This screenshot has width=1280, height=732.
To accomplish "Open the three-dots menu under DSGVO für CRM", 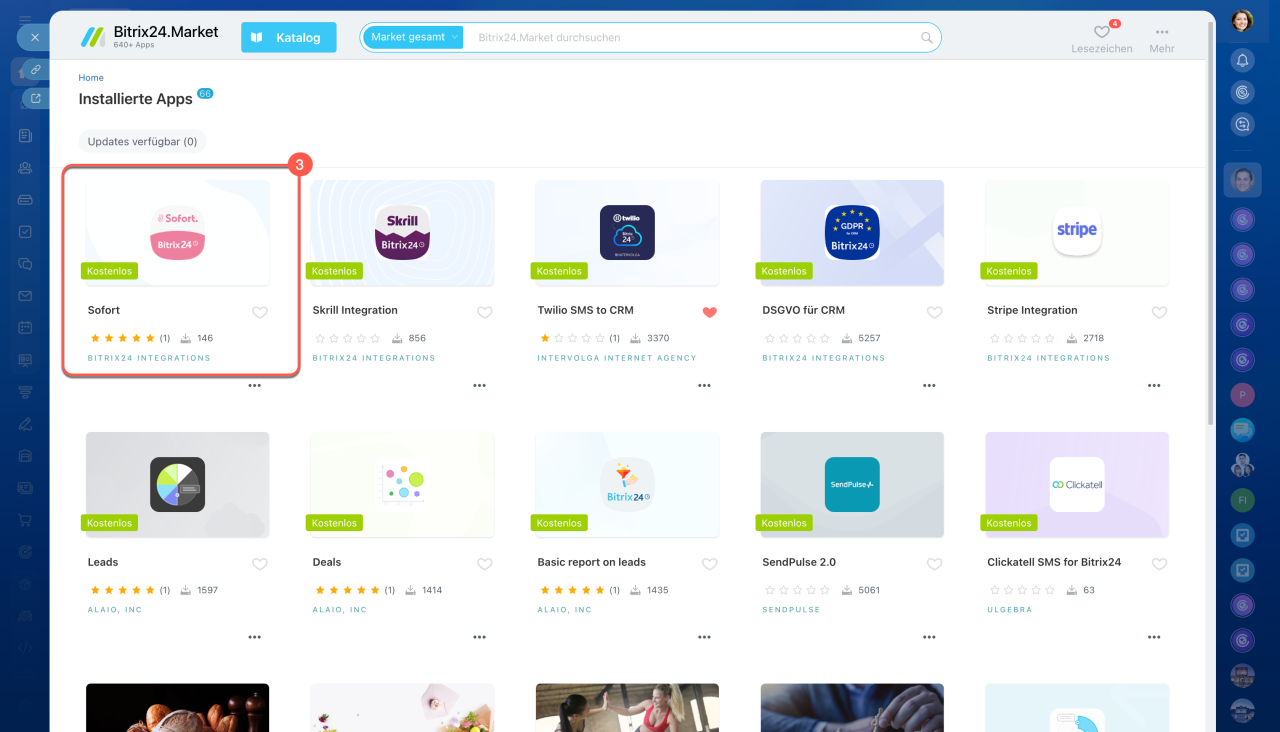I will point(930,385).
